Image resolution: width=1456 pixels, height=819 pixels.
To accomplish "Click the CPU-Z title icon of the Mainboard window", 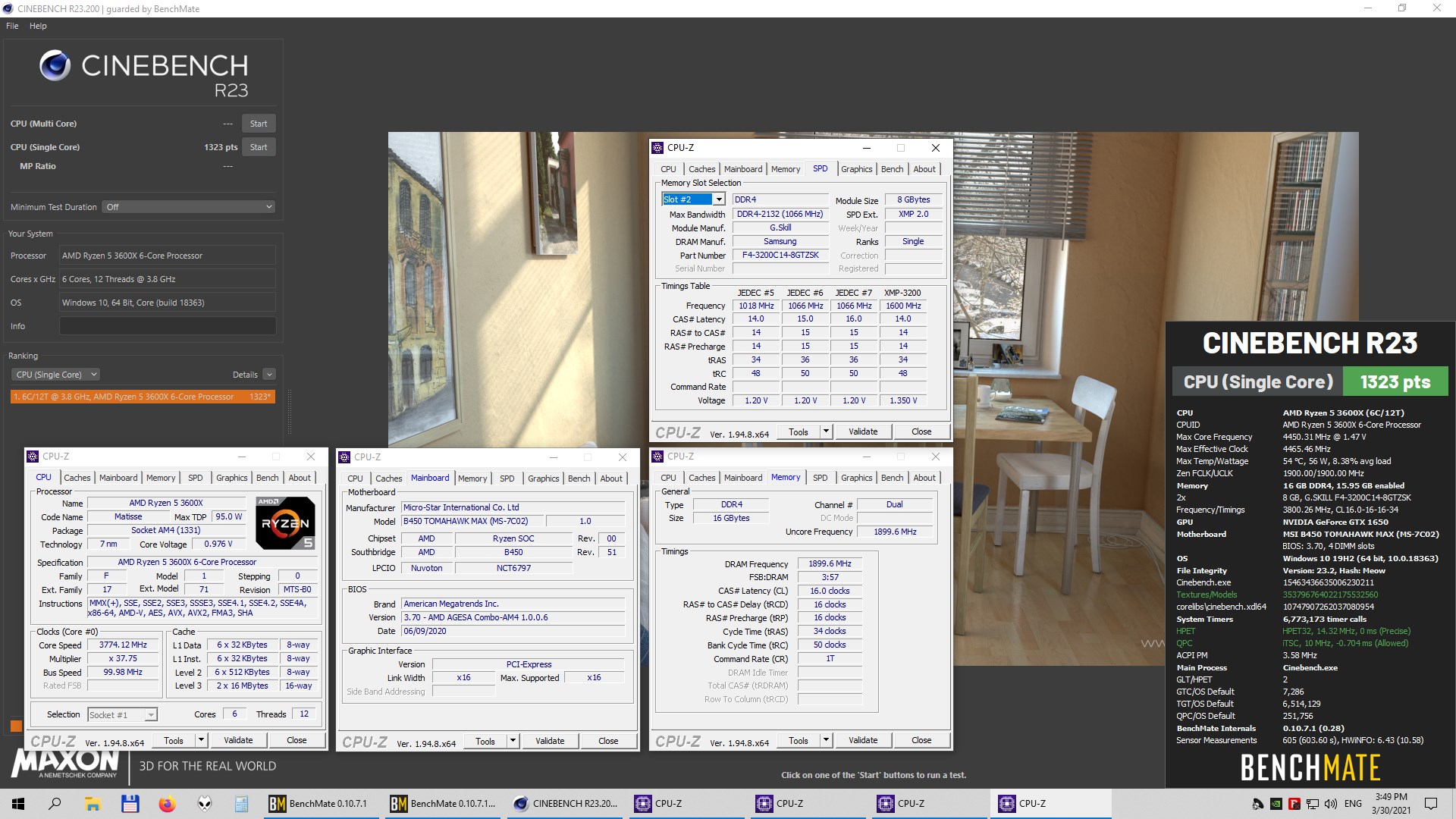I will tap(344, 457).
